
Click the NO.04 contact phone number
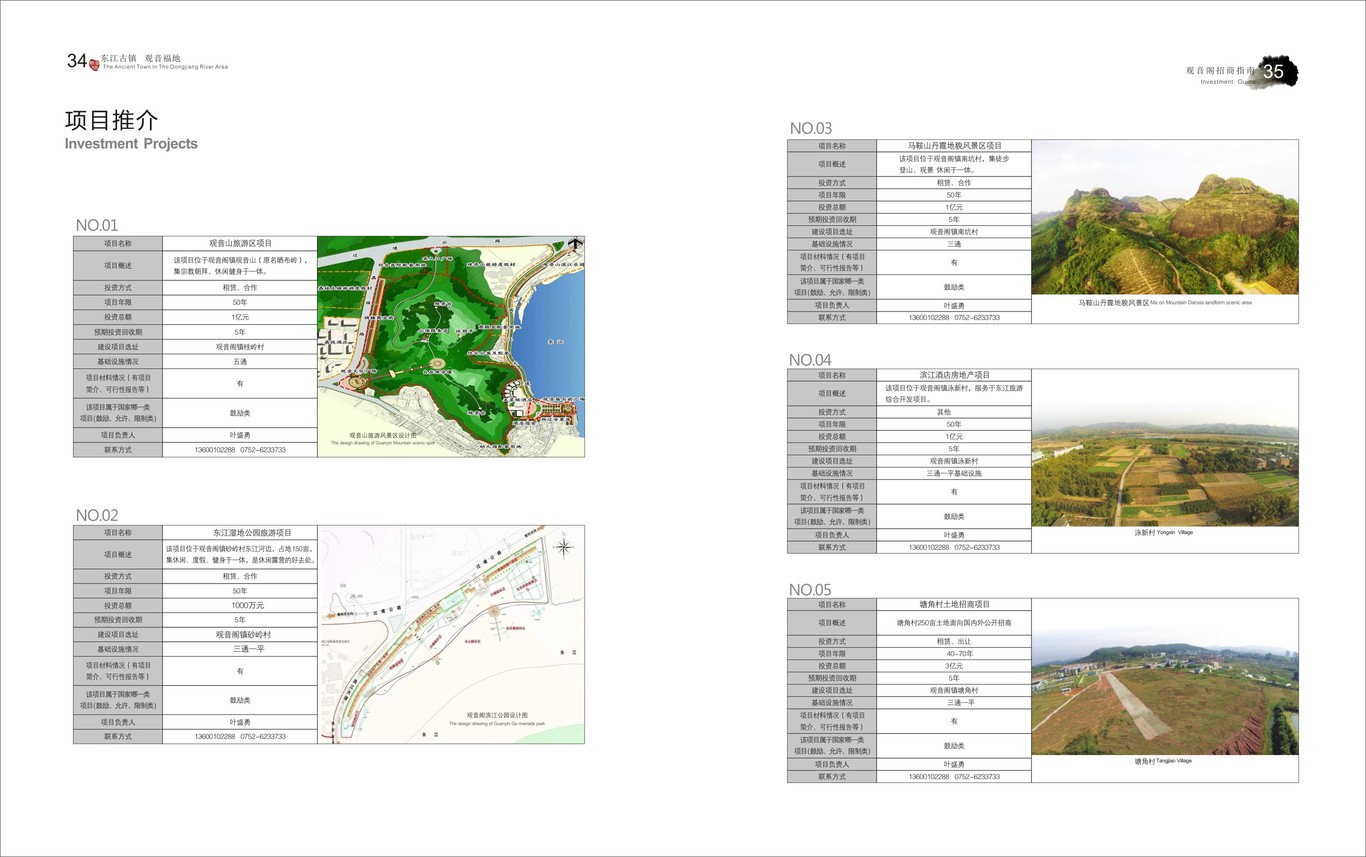coord(954,547)
